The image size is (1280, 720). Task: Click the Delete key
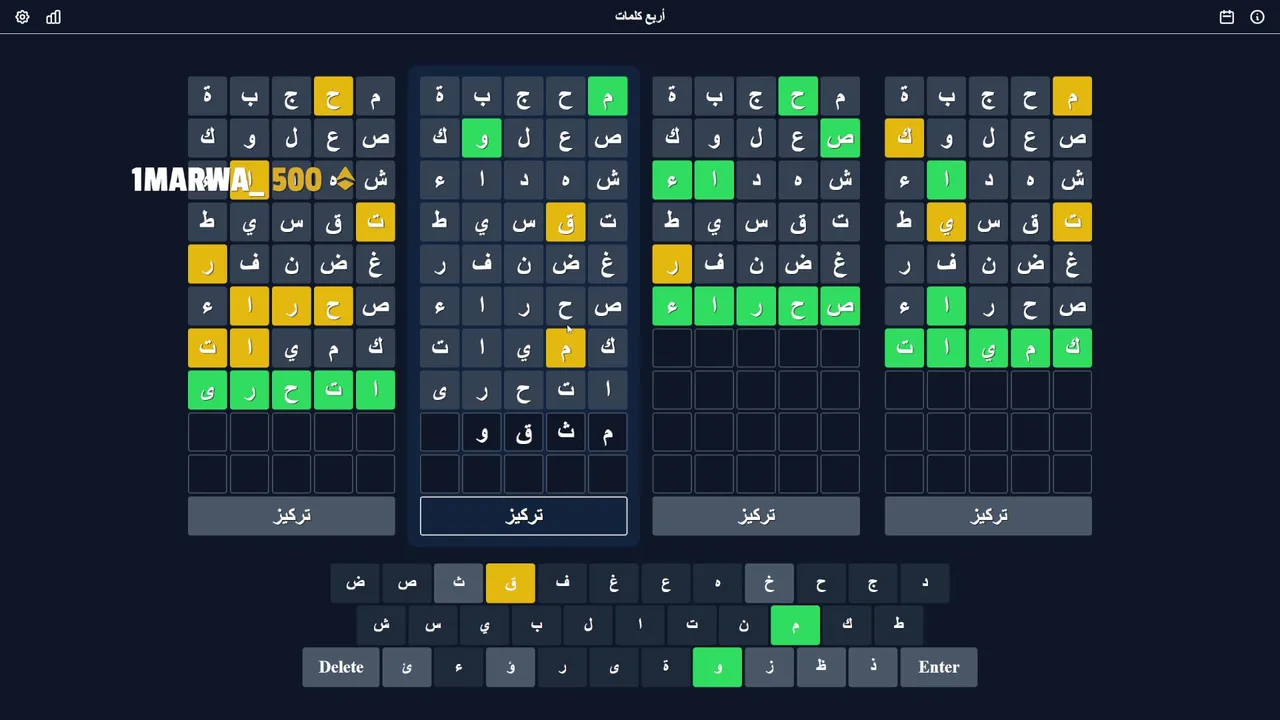[341, 667]
